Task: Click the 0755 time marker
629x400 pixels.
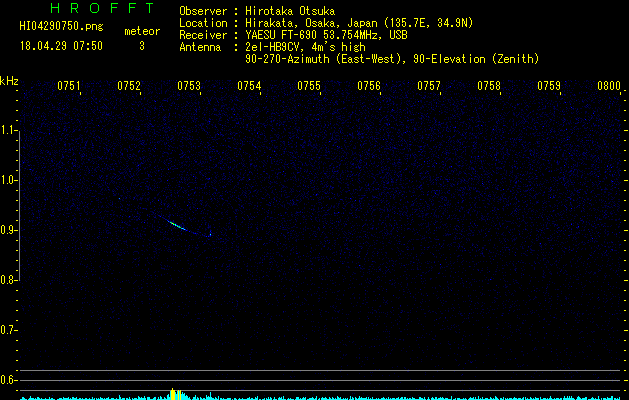Action: pyautogui.click(x=309, y=86)
